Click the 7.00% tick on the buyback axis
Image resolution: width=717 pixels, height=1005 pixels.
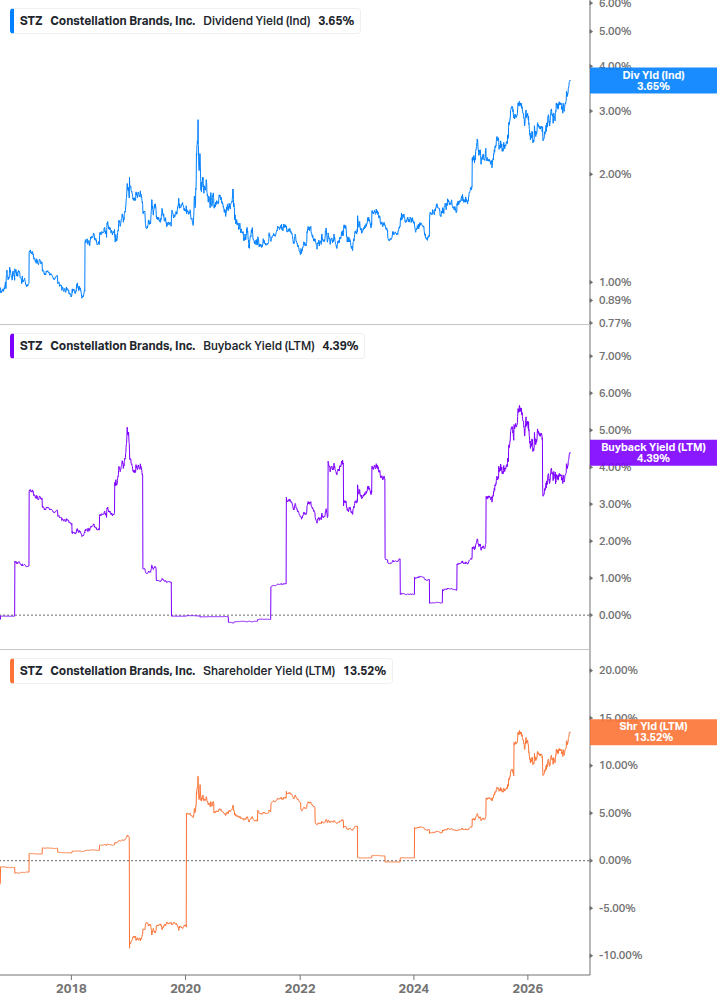point(614,356)
